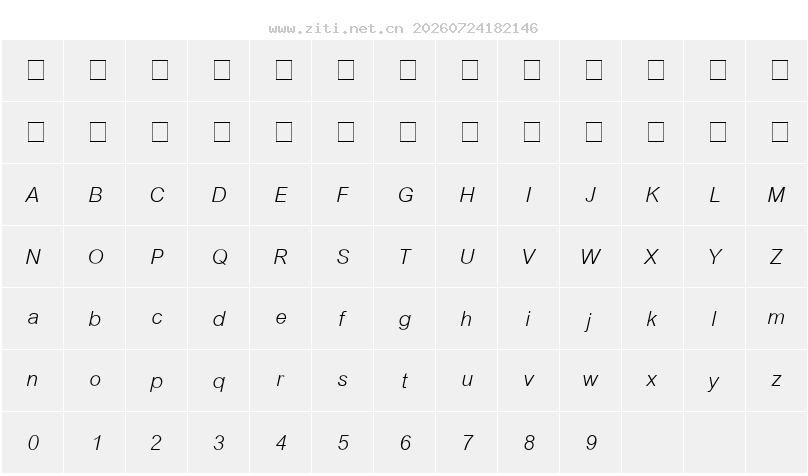The height and width of the screenshot is (476, 808).
Task: Click the lowercase z glyph cell
Action: (777, 380)
